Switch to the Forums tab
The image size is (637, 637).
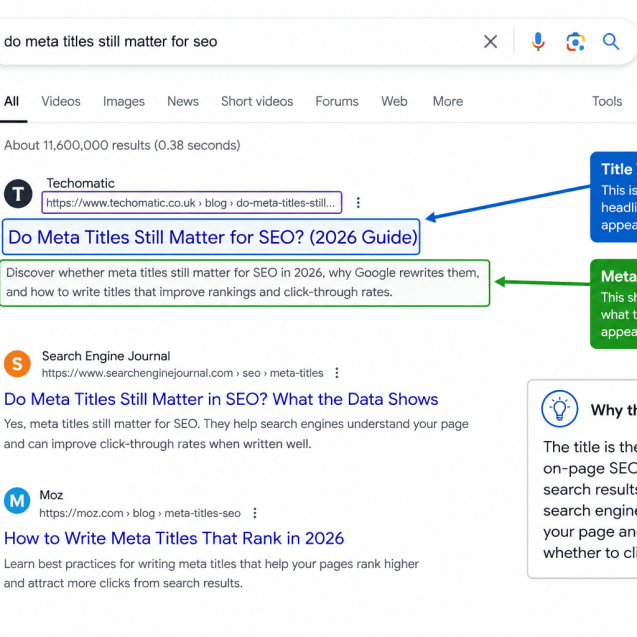coord(337,101)
